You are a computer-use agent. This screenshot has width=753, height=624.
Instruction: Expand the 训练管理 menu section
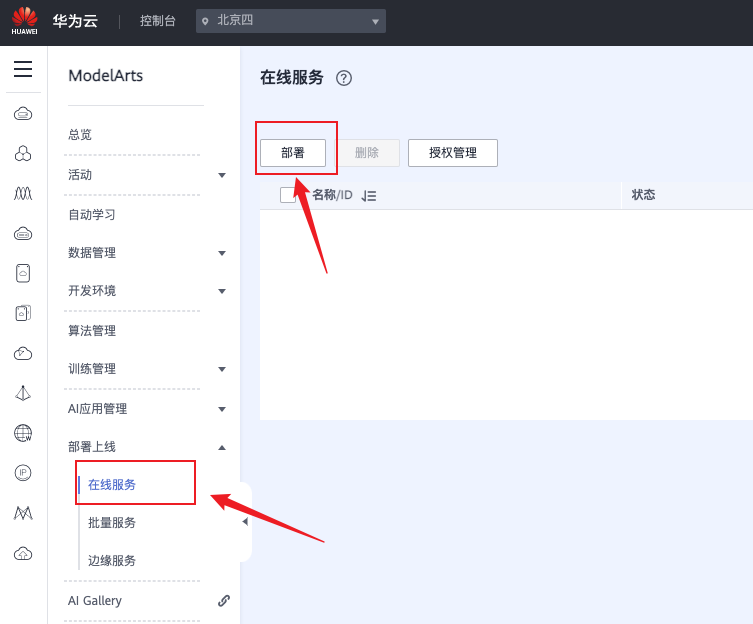point(221,369)
